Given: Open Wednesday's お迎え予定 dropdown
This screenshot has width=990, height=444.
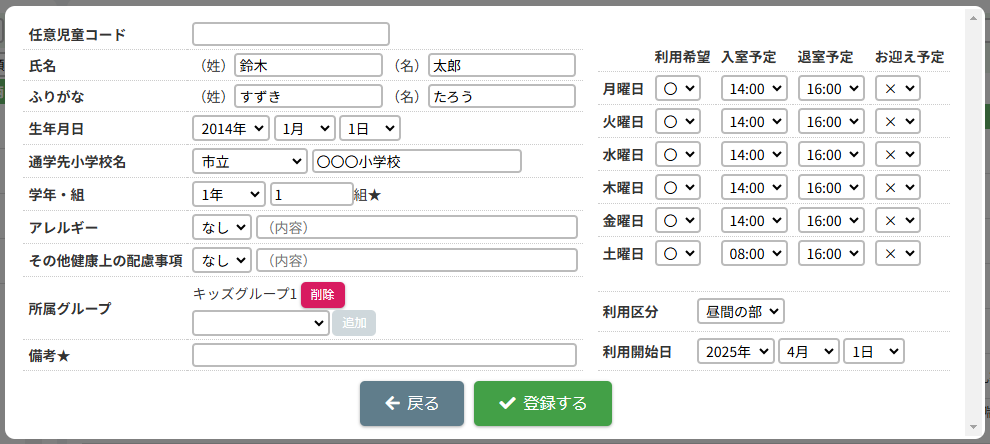Looking at the screenshot, I should coord(897,154).
